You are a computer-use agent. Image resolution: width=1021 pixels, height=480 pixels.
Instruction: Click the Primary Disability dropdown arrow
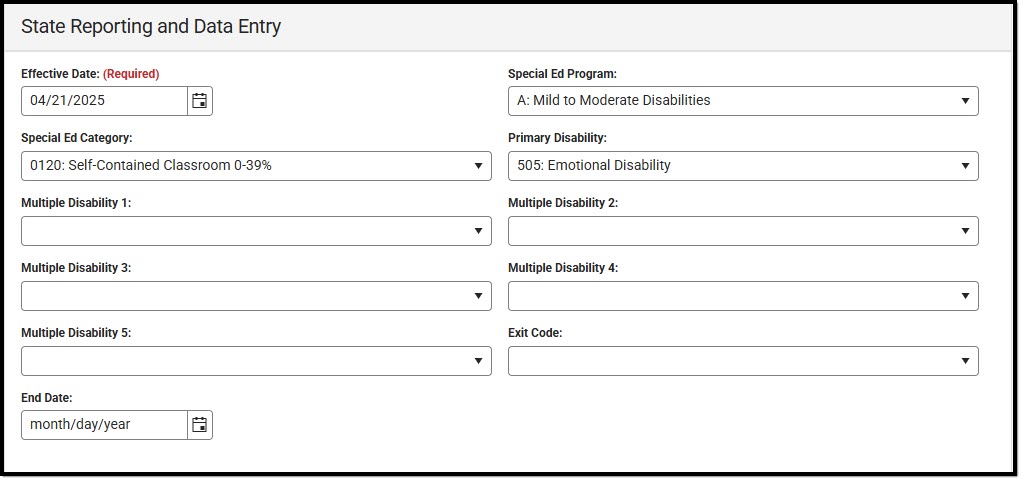click(x=965, y=166)
